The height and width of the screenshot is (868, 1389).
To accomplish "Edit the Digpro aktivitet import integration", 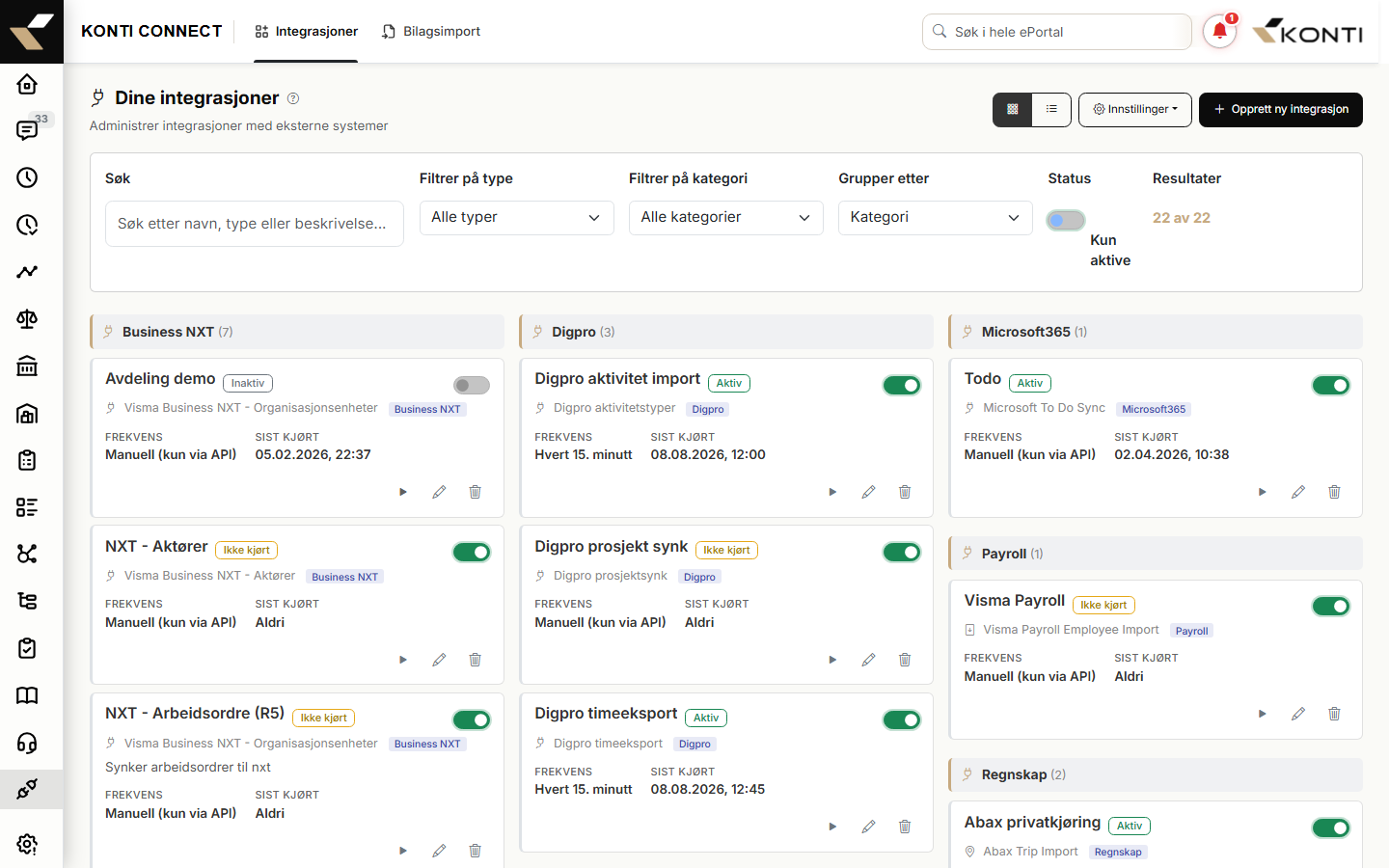I will (869, 492).
